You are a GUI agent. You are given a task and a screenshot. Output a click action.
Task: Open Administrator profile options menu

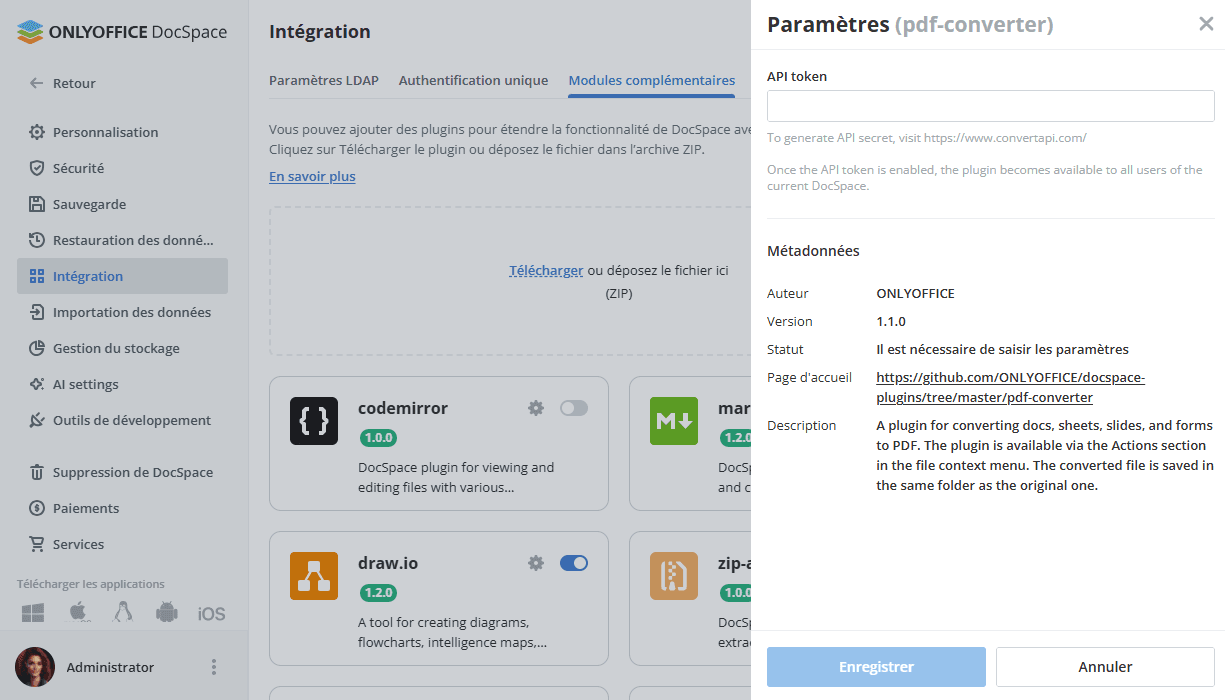click(213, 667)
